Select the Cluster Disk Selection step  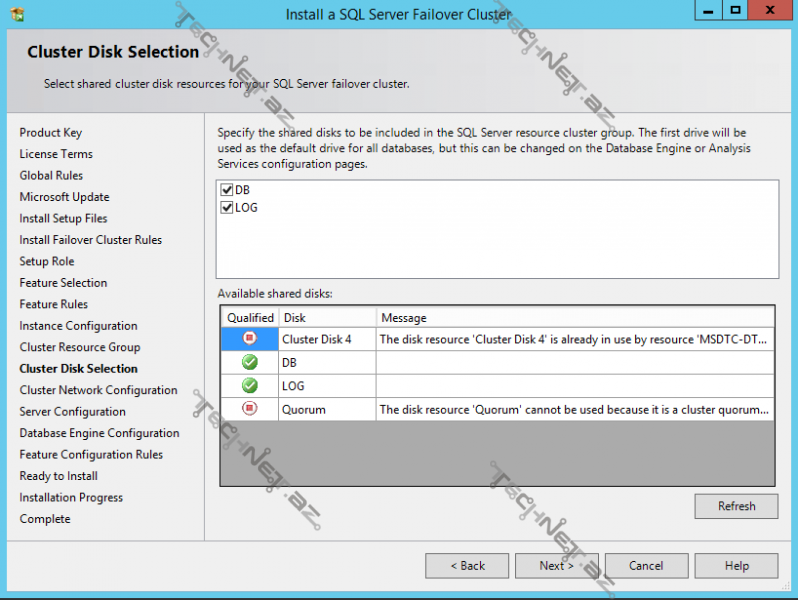tap(78, 369)
